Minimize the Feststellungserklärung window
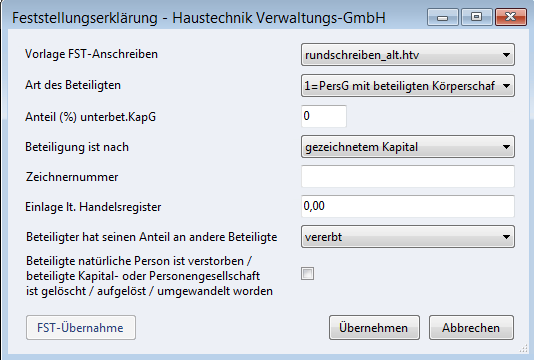This screenshot has height=360, width=534. [442, 17]
